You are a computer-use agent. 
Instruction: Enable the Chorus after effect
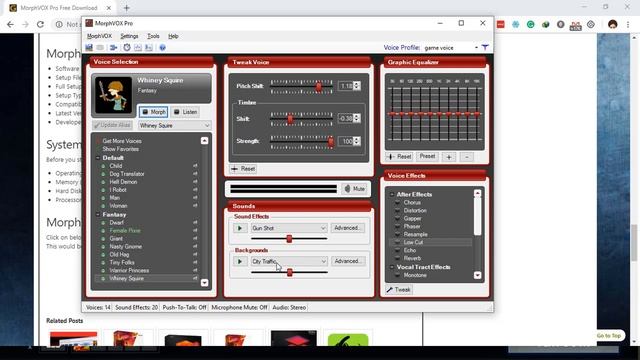397,202
